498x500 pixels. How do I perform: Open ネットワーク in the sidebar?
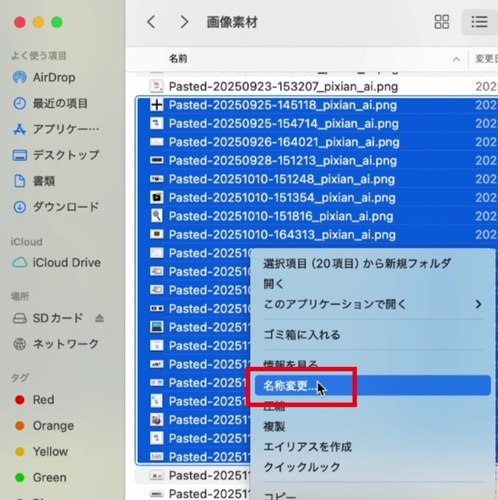click(x=56, y=344)
